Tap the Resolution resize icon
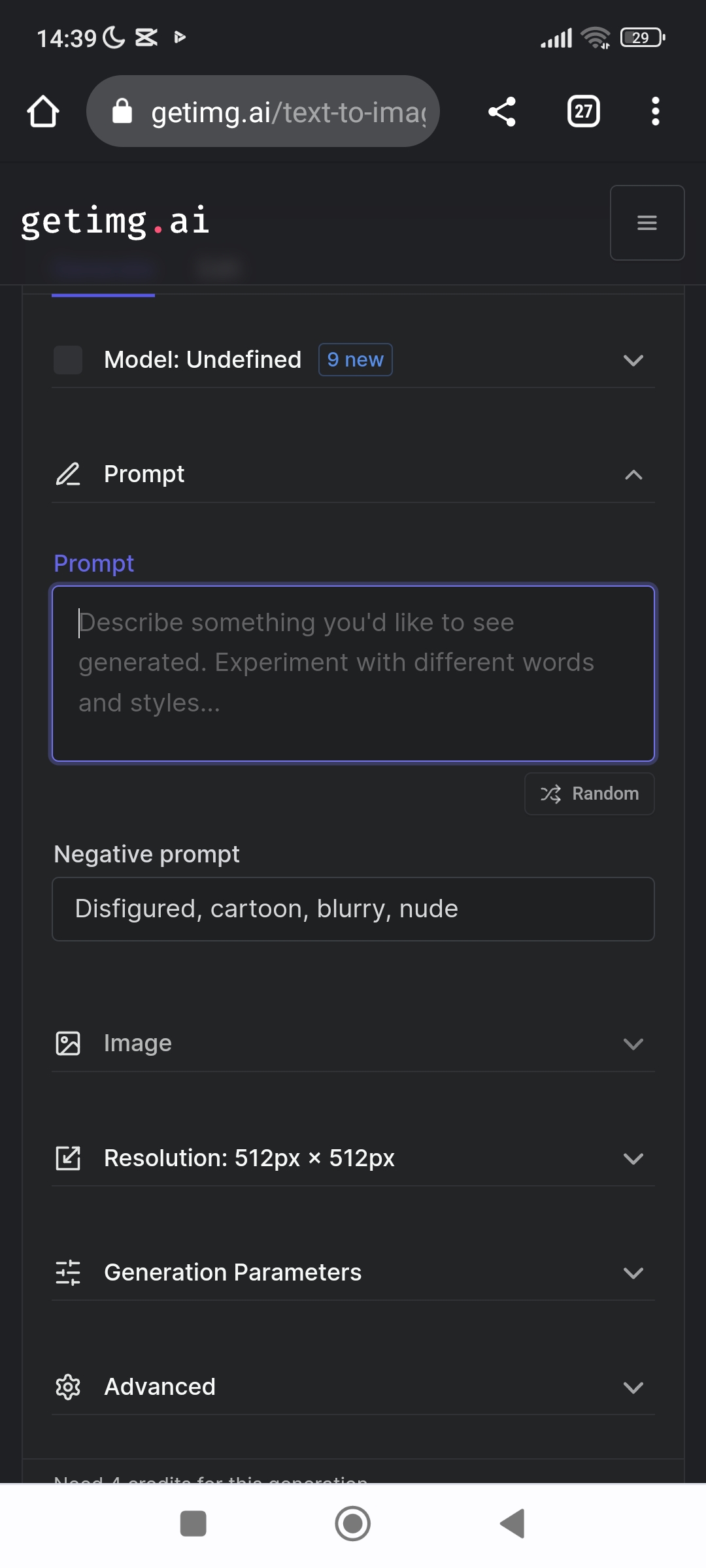Viewport: 706px width, 1568px height. (68, 1158)
